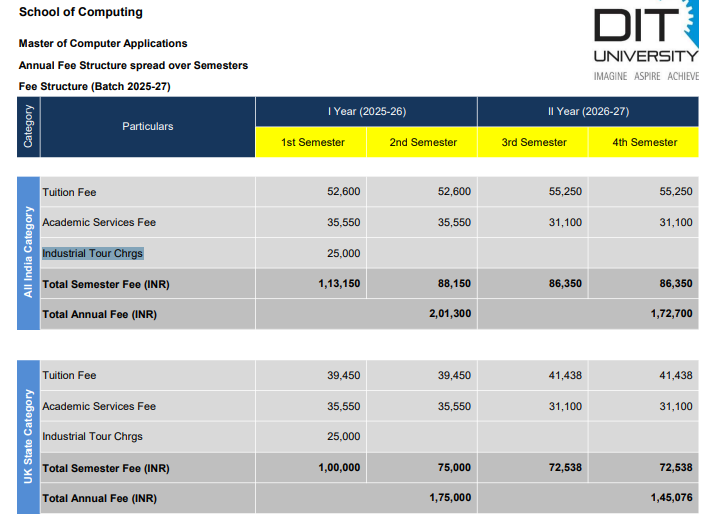Click the "Fee Structure (Batch 2025-27)" line
The height and width of the screenshot is (529, 722).
pyautogui.click(x=94, y=87)
